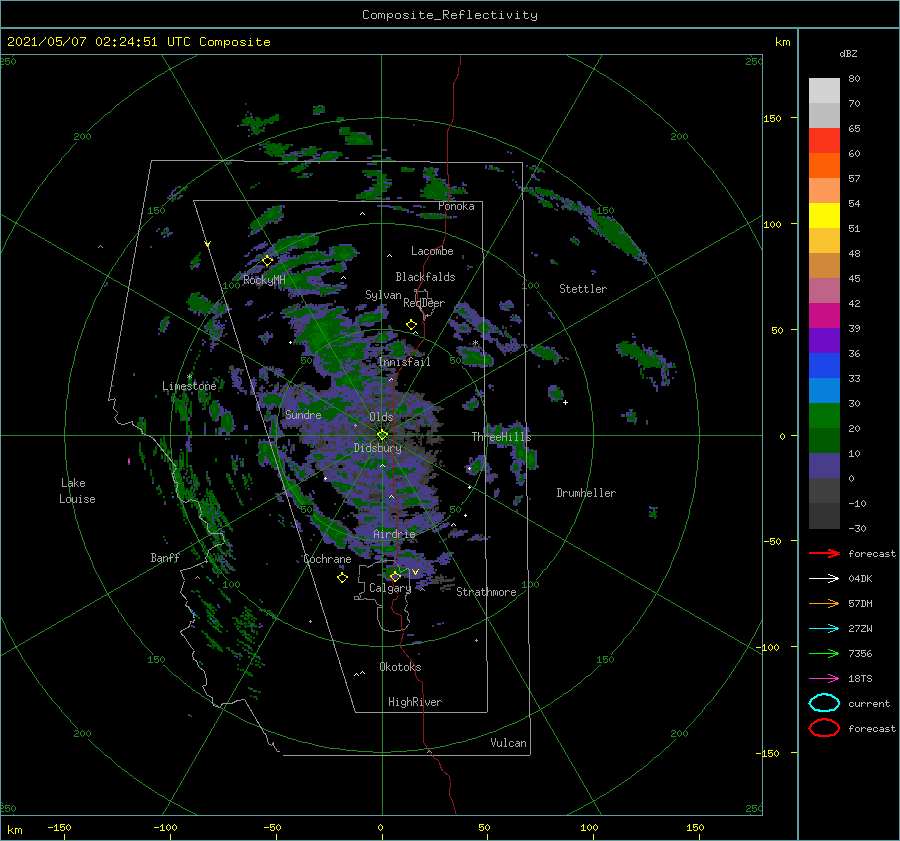Click the Lacombe city label
This screenshot has width=900, height=841.
[x=432, y=251]
